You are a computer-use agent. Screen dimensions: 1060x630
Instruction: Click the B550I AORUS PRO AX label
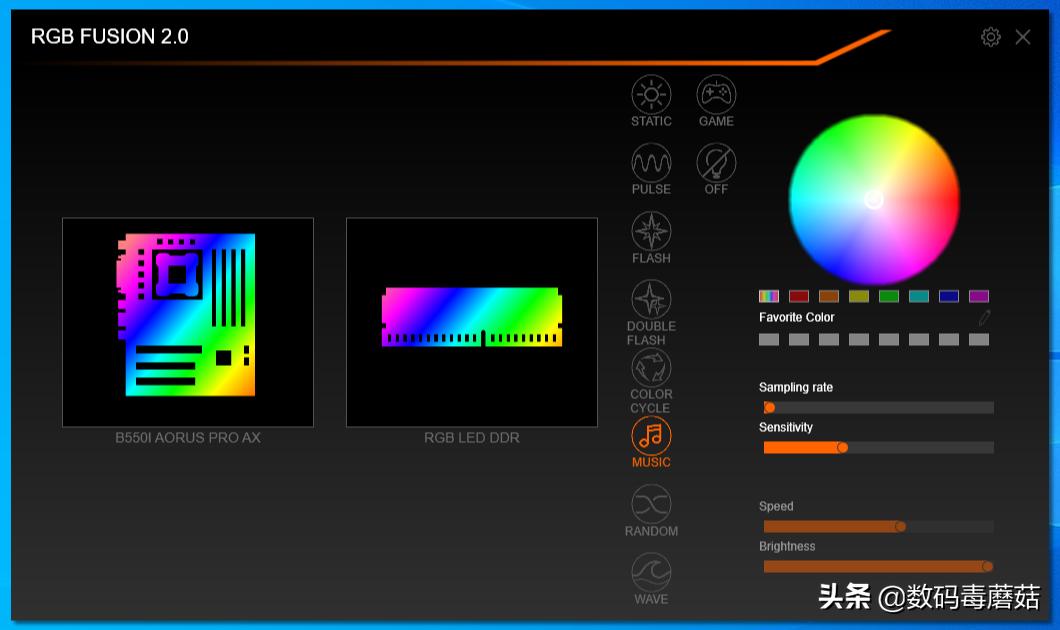[x=188, y=438]
